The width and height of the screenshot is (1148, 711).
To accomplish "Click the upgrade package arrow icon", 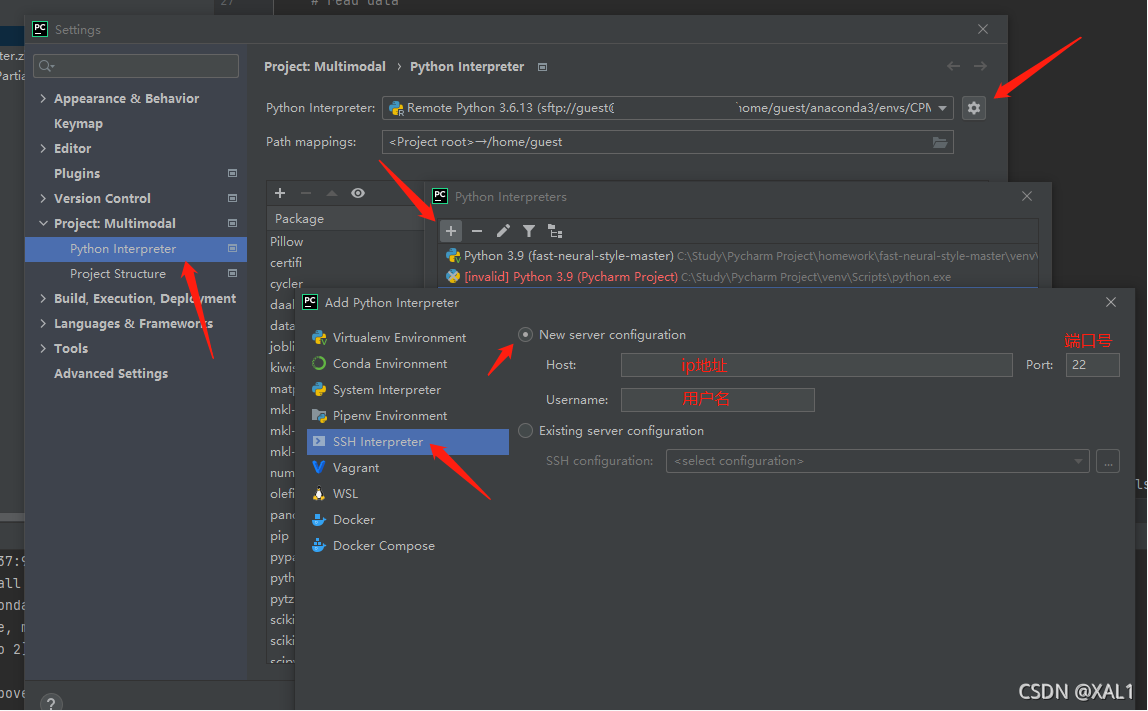I will tap(332, 193).
